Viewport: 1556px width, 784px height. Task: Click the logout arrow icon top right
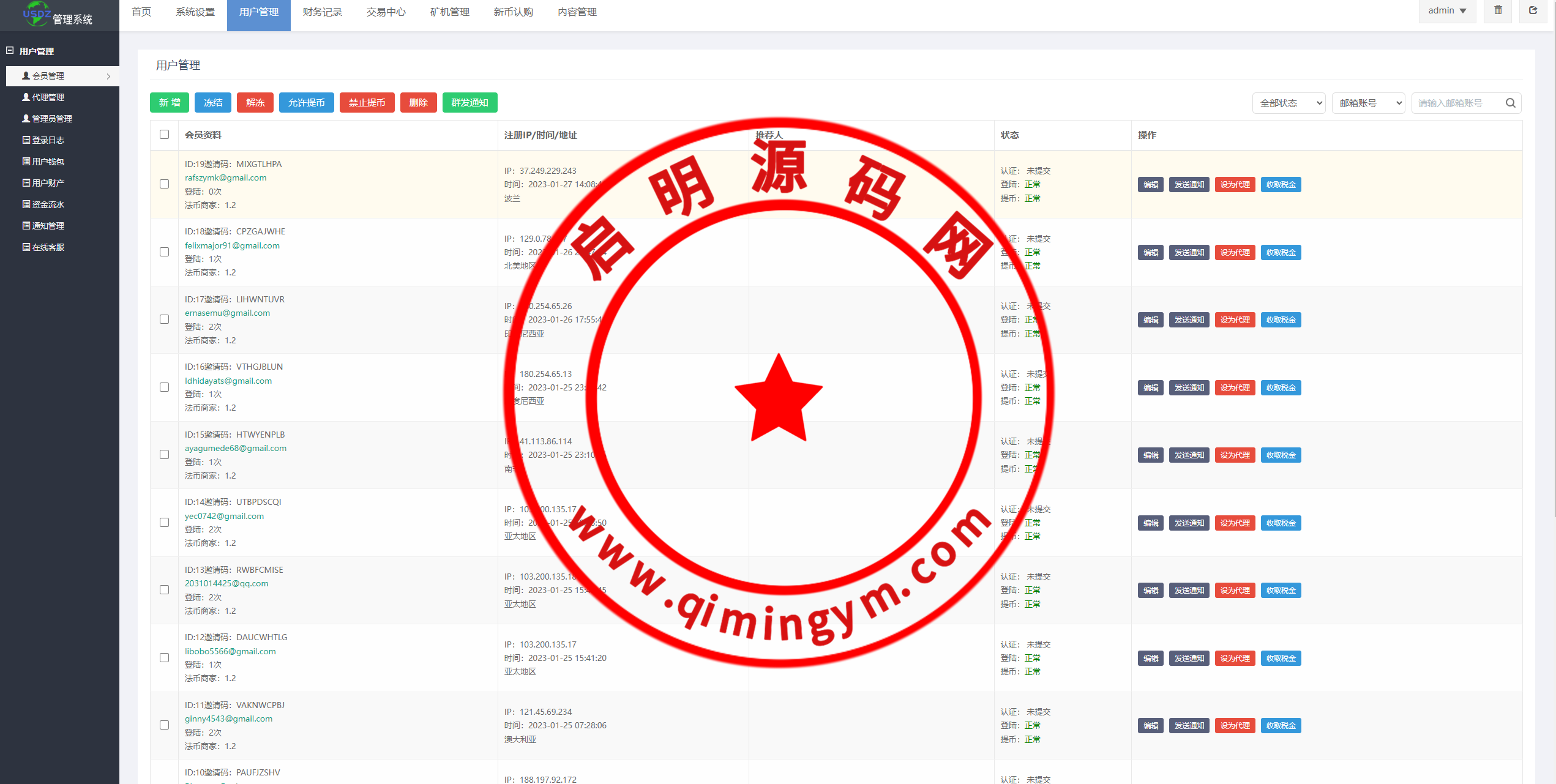(1533, 10)
